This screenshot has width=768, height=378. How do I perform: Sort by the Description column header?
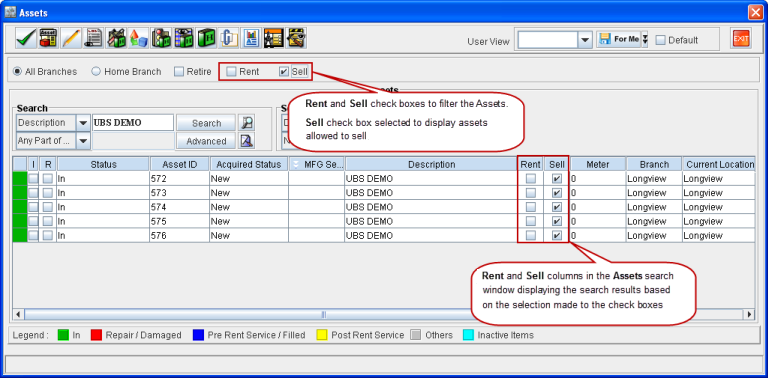(x=432, y=165)
